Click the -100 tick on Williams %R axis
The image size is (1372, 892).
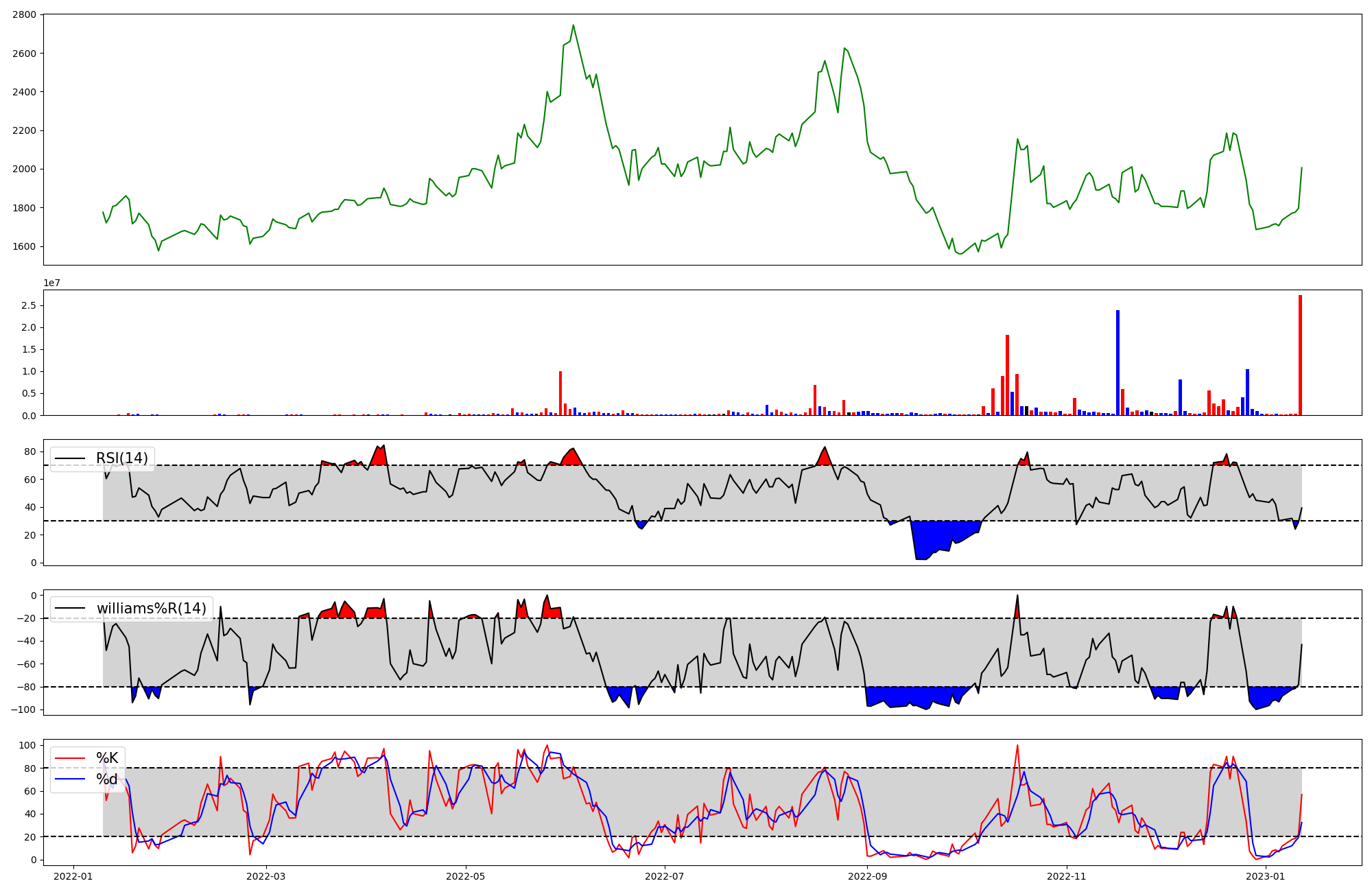[x=24, y=709]
